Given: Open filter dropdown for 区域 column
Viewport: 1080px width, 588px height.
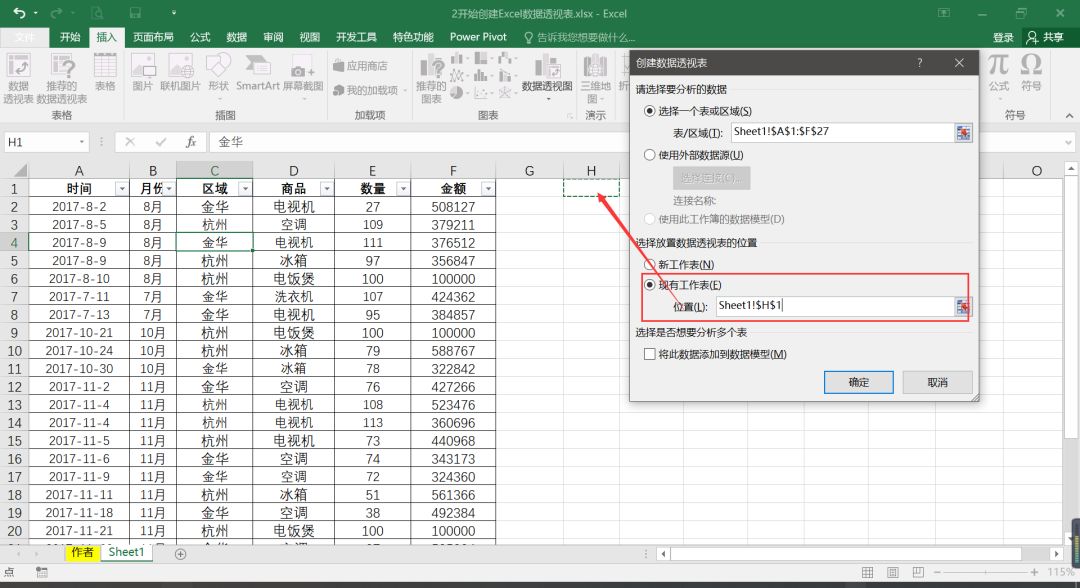Looking at the screenshot, I should tap(245, 189).
